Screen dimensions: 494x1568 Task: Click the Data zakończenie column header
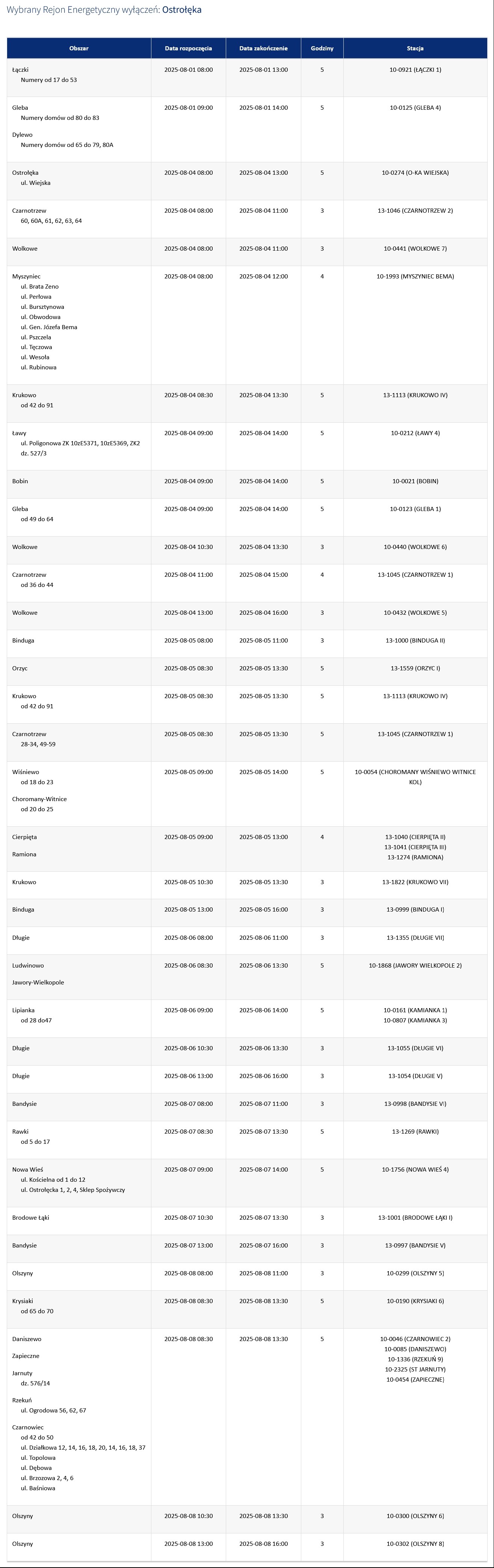coord(263,48)
